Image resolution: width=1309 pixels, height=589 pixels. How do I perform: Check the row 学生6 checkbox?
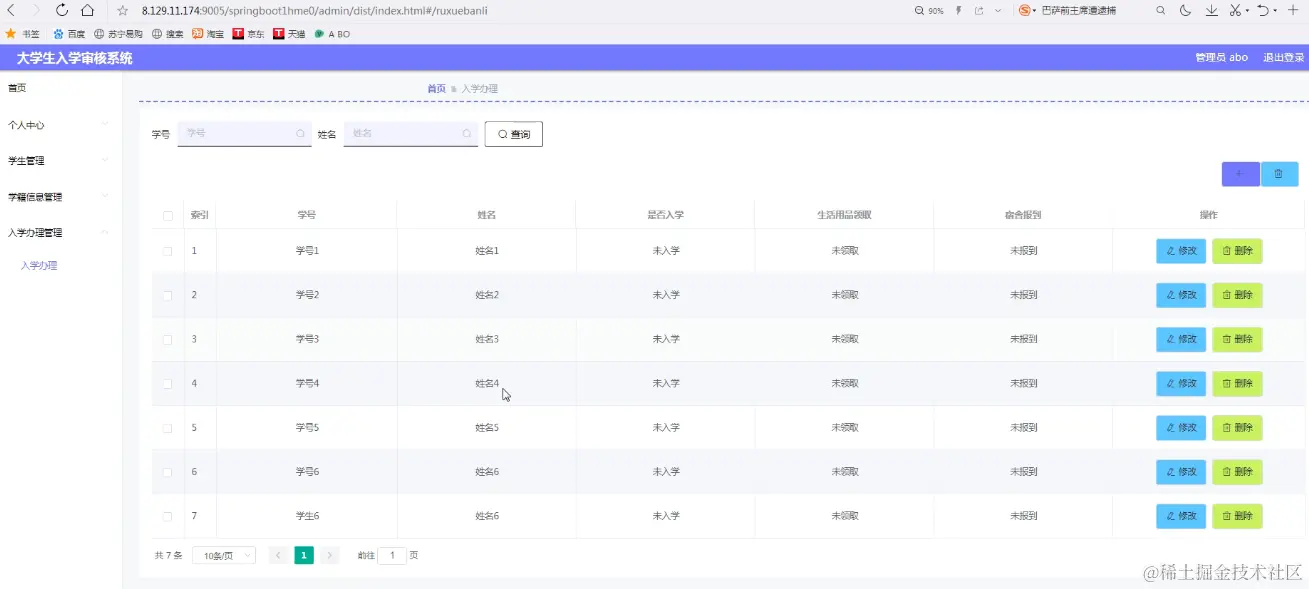pos(167,516)
